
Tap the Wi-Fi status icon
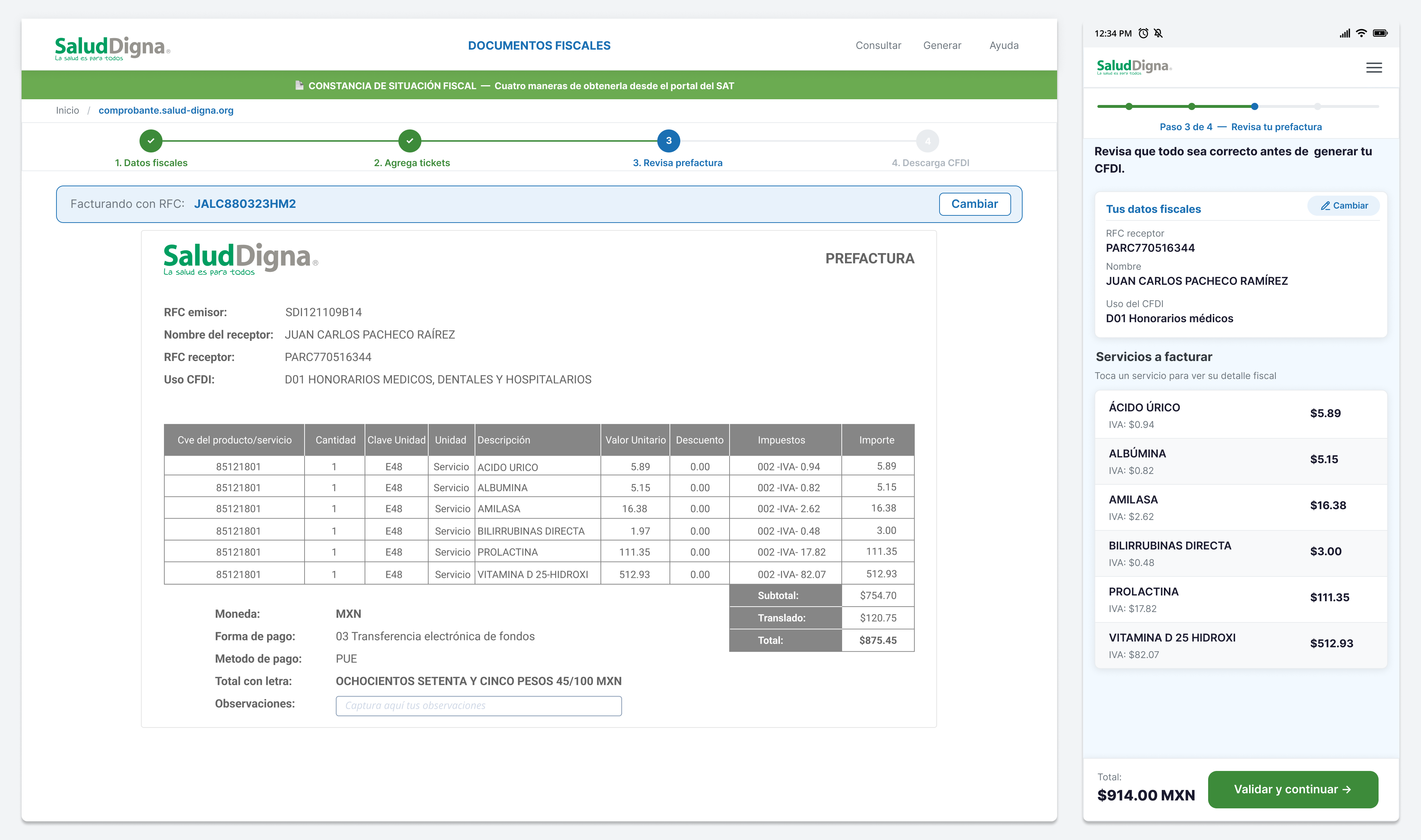pos(1361,33)
